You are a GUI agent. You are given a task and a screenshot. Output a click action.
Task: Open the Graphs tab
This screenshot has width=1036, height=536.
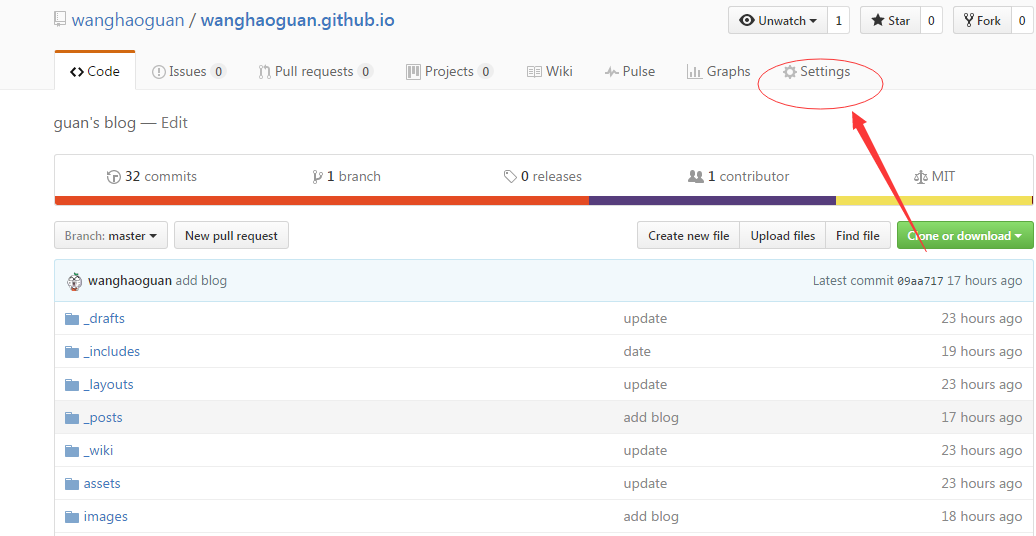[x=719, y=71]
